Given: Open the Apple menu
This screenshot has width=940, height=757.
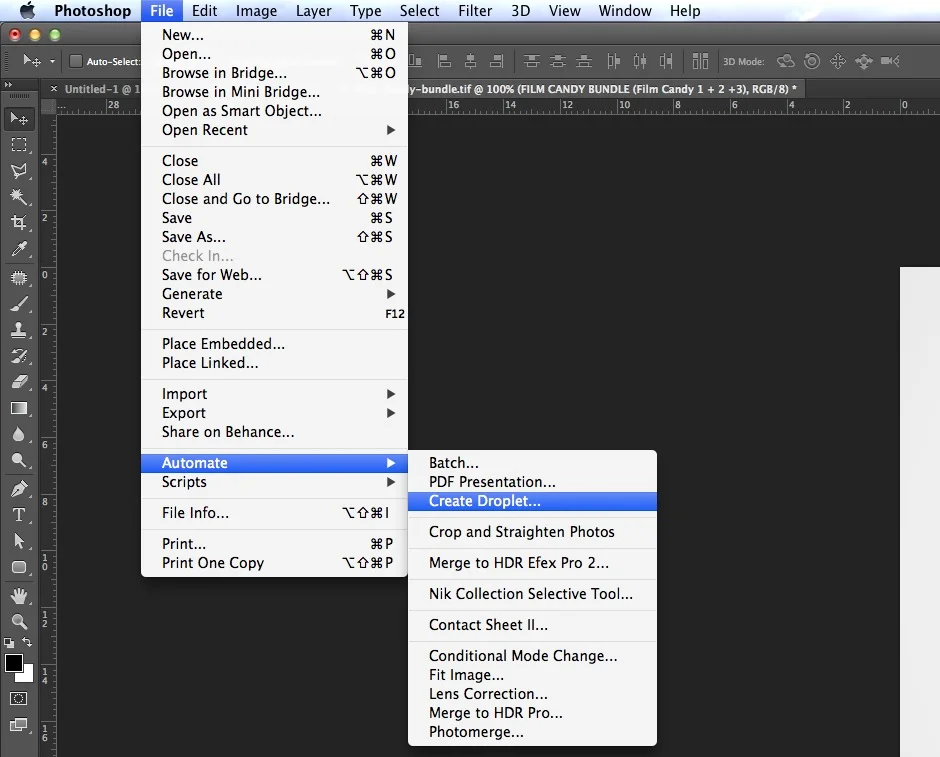Looking at the screenshot, I should 27,11.
